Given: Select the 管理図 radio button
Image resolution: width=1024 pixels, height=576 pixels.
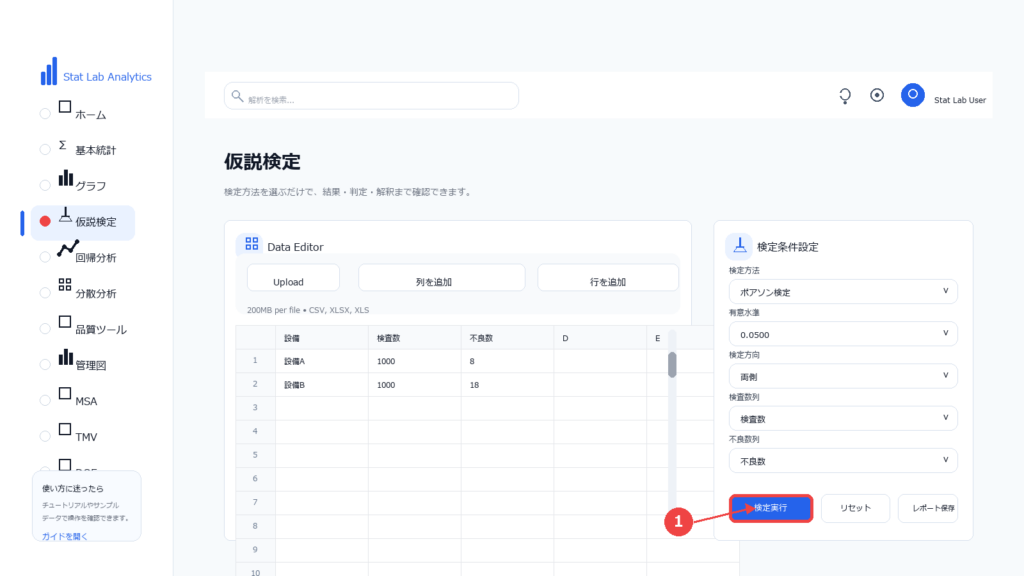Looking at the screenshot, I should point(45,365).
